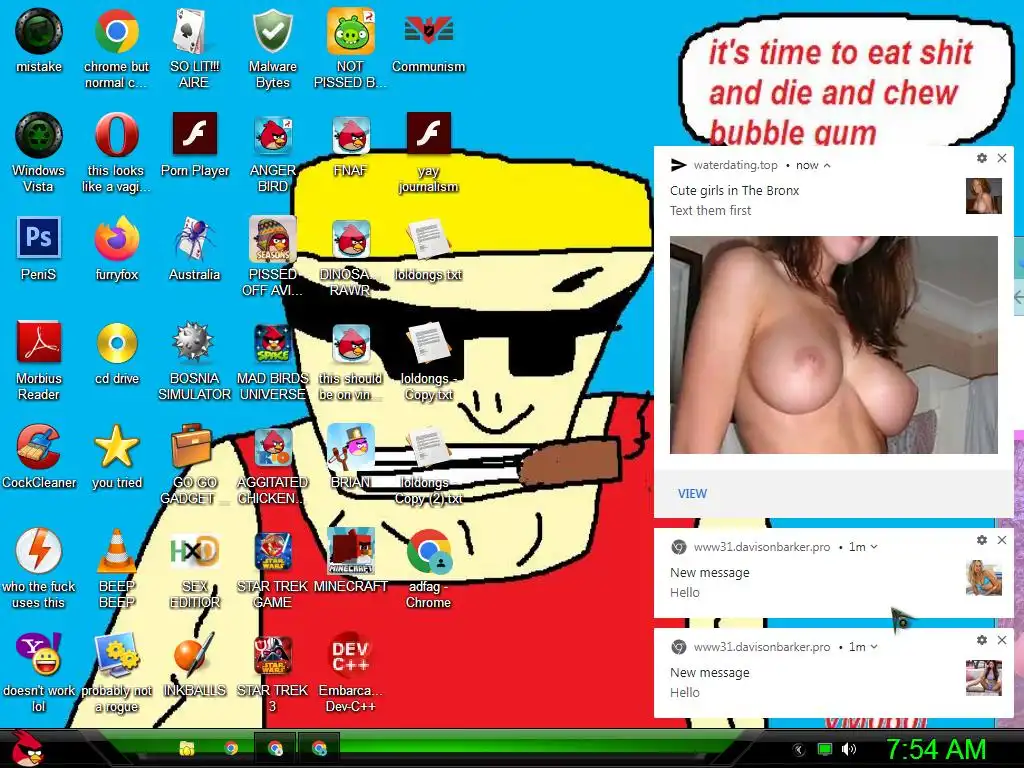Select 'loldongs - Copy (2).txt' file
1024x768 pixels.
tap(428, 464)
